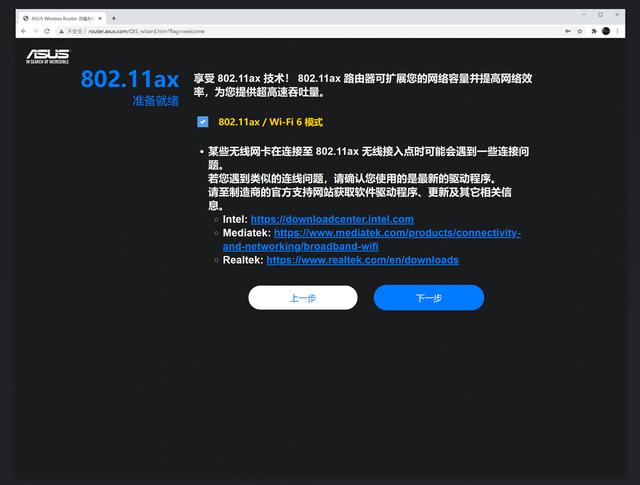Open a new browser tab
This screenshot has height=485, width=640.
(113, 18)
